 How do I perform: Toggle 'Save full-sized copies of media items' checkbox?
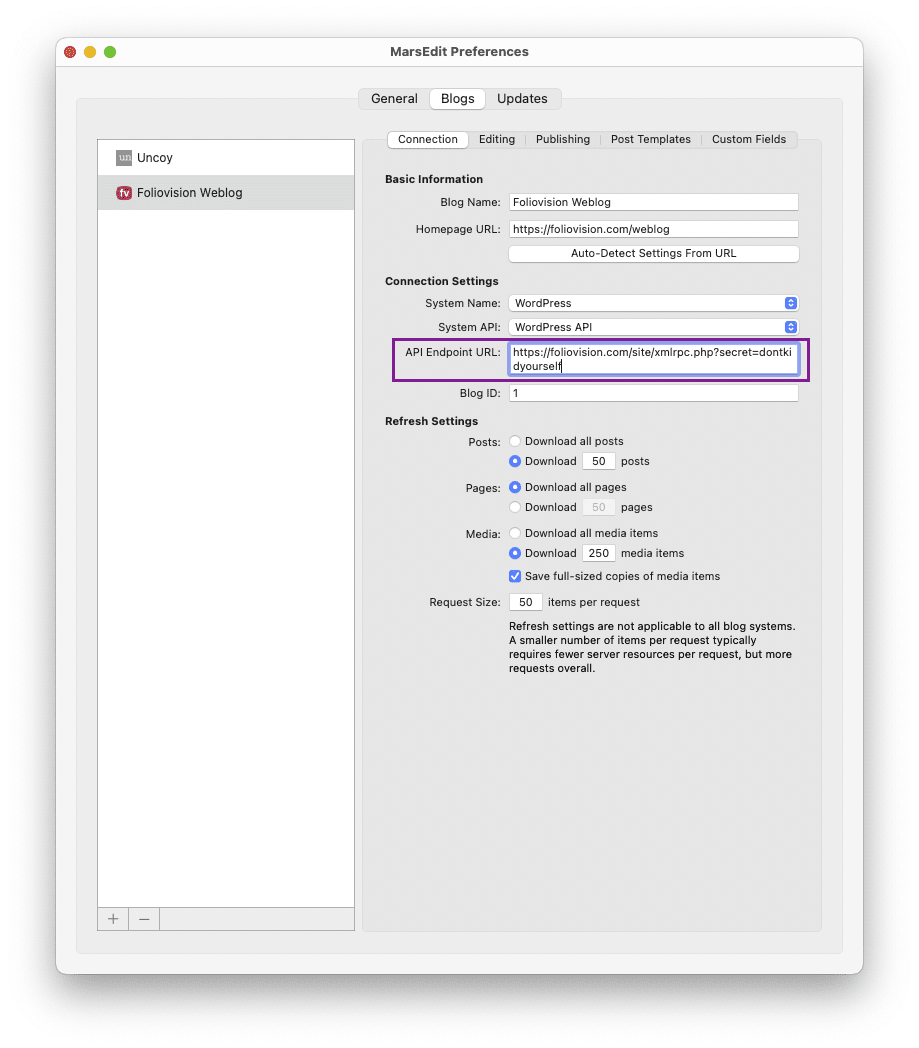click(515, 576)
